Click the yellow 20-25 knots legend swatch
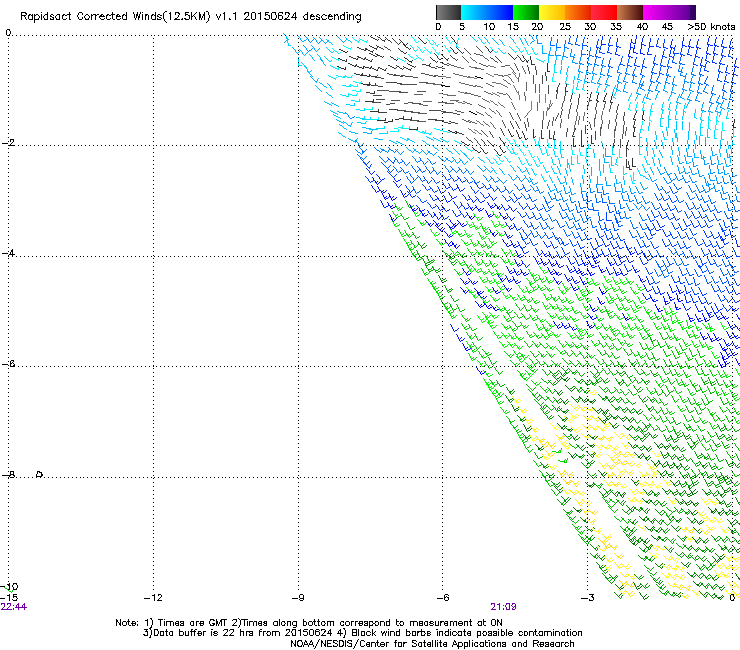The width and height of the screenshot is (740, 650). 552,12
